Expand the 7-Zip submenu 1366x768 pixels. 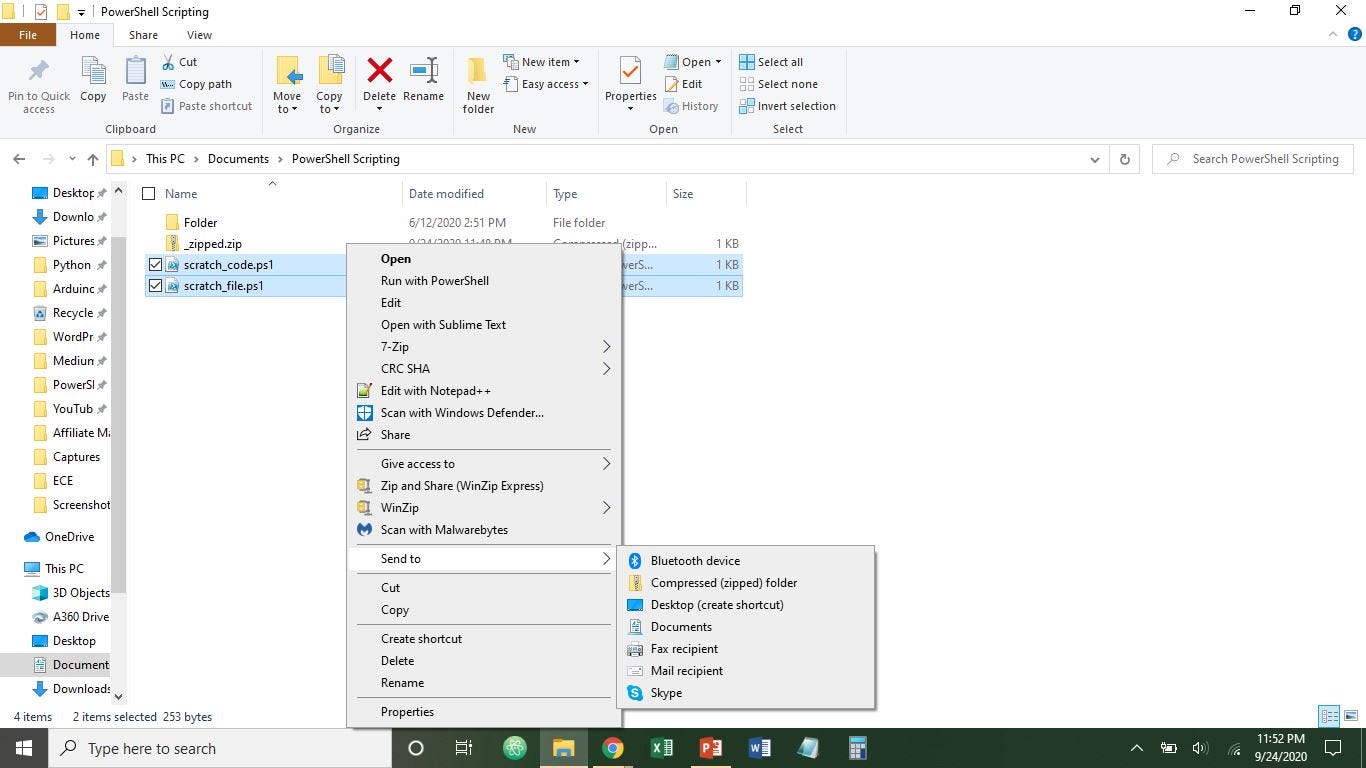tap(394, 346)
